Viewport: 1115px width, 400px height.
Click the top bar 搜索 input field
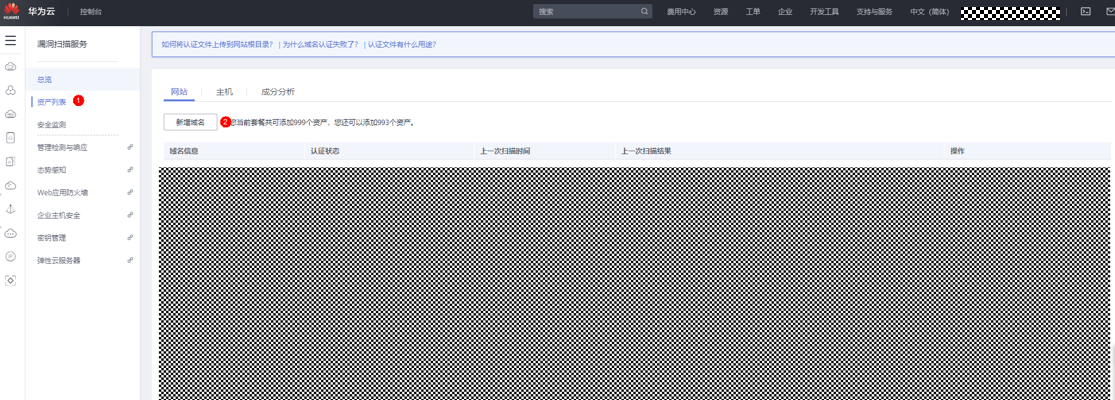592,11
